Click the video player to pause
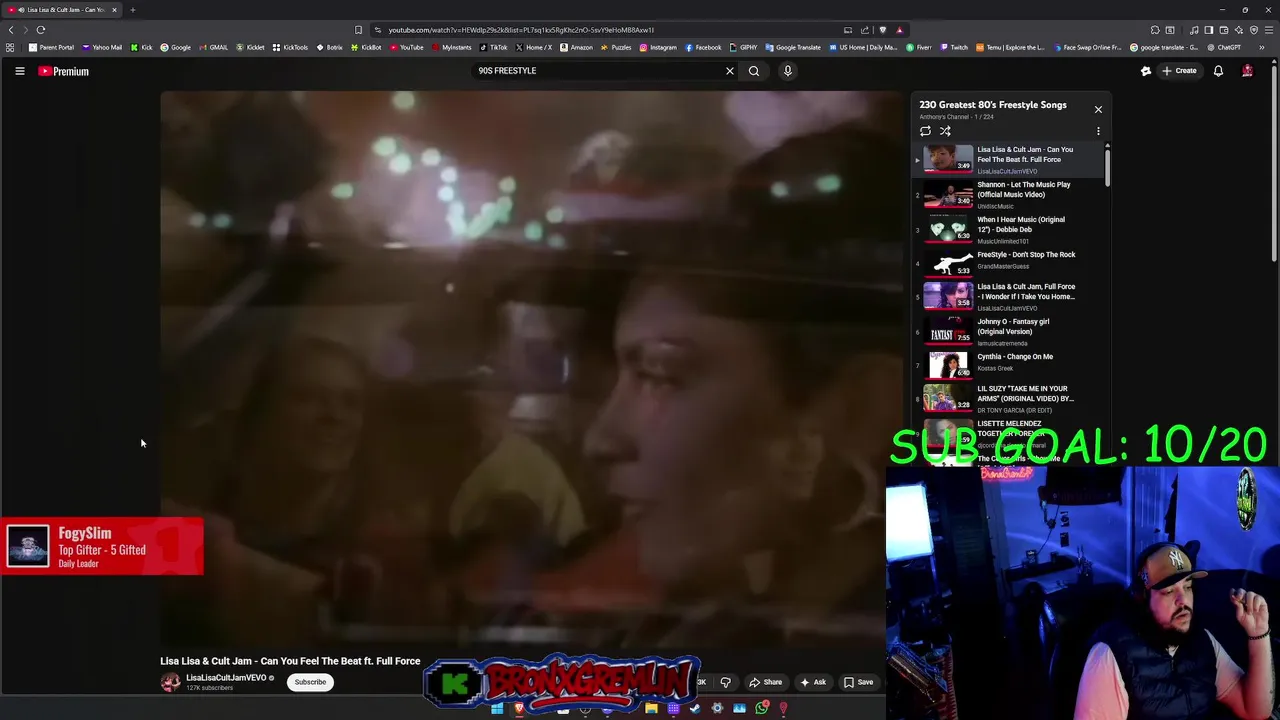The width and height of the screenshot is (1280, 720). (531, 370)
